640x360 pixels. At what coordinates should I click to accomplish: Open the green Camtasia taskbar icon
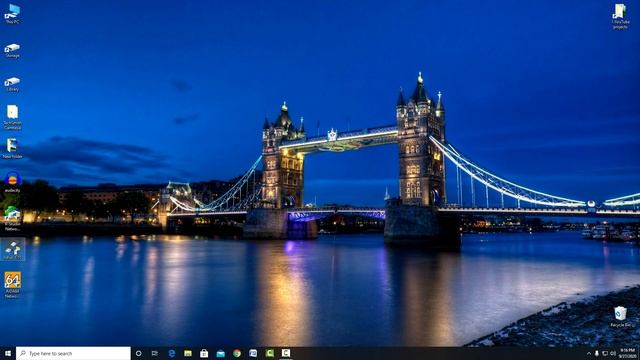click(x=269, y=353)
